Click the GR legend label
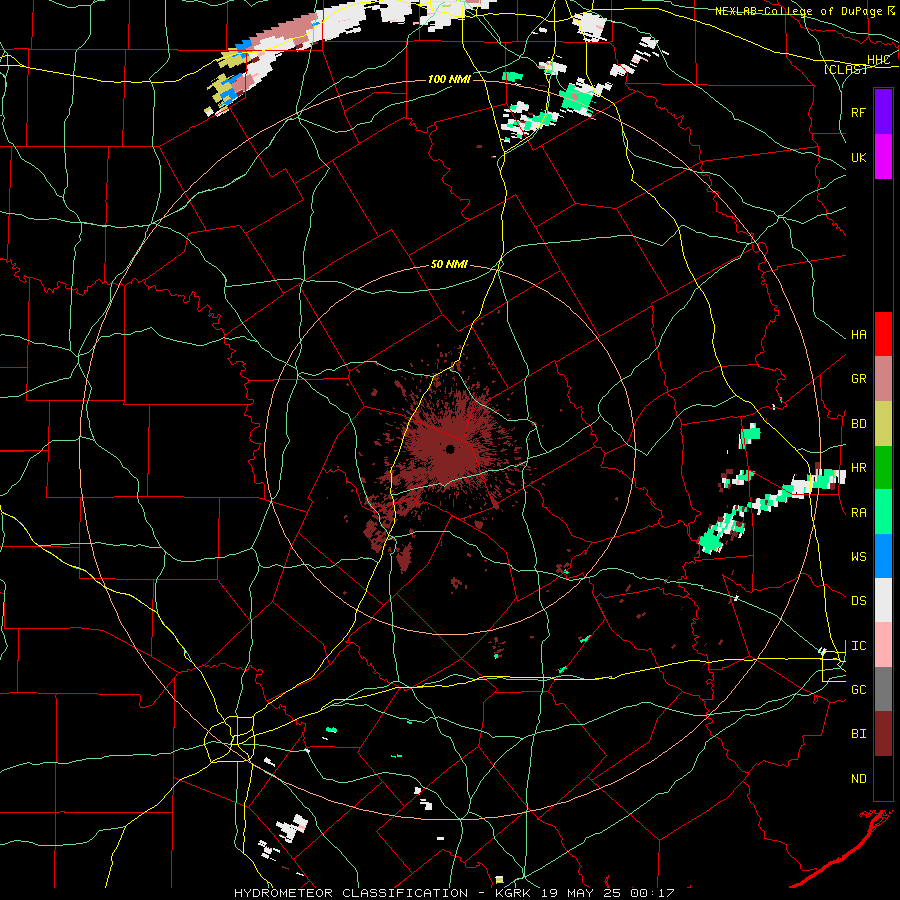The width and height of the screenshot is (900, 900). pos(858,379)
